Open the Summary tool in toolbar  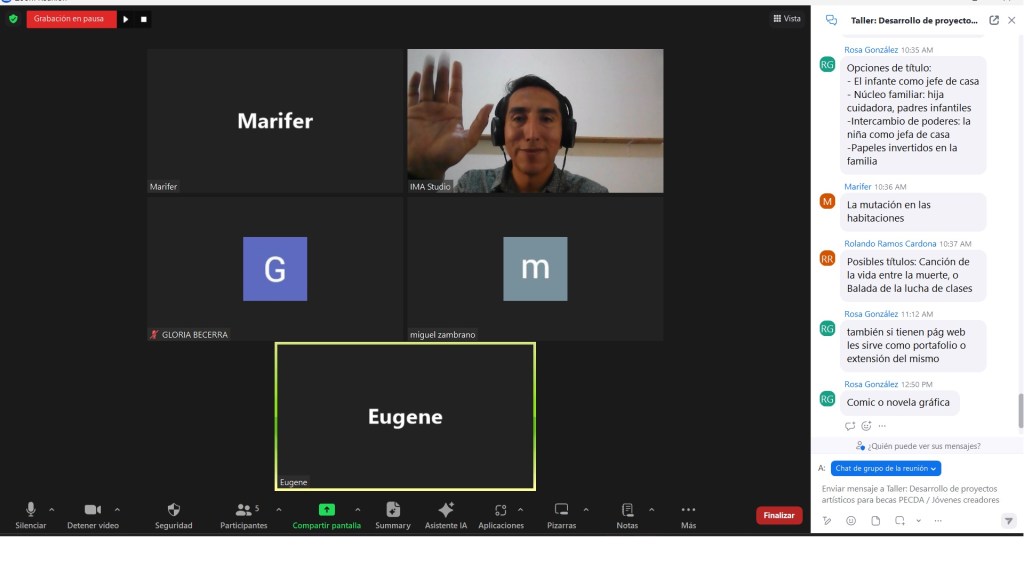pos(392,510)
